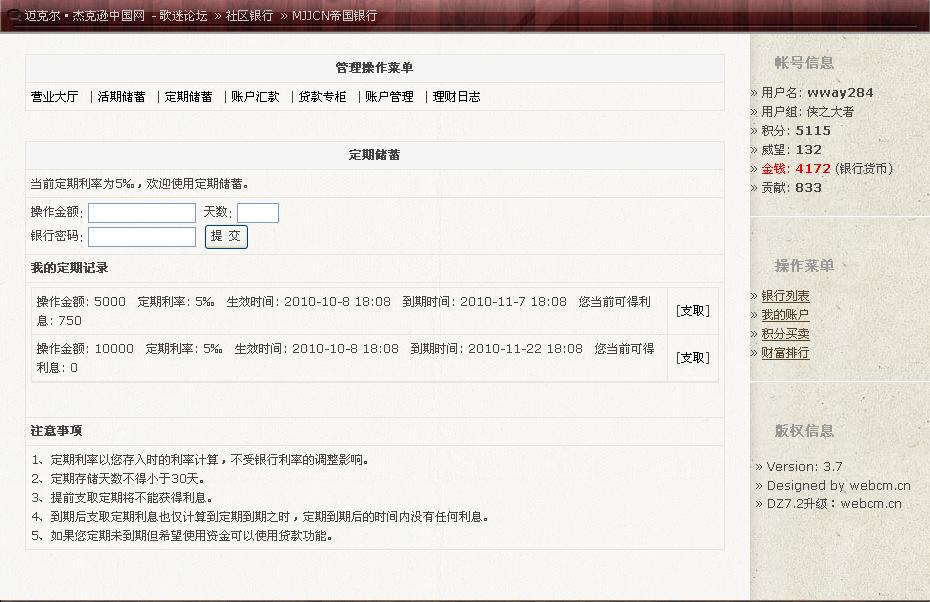Open the 我的账户 sidebar link

785,315
